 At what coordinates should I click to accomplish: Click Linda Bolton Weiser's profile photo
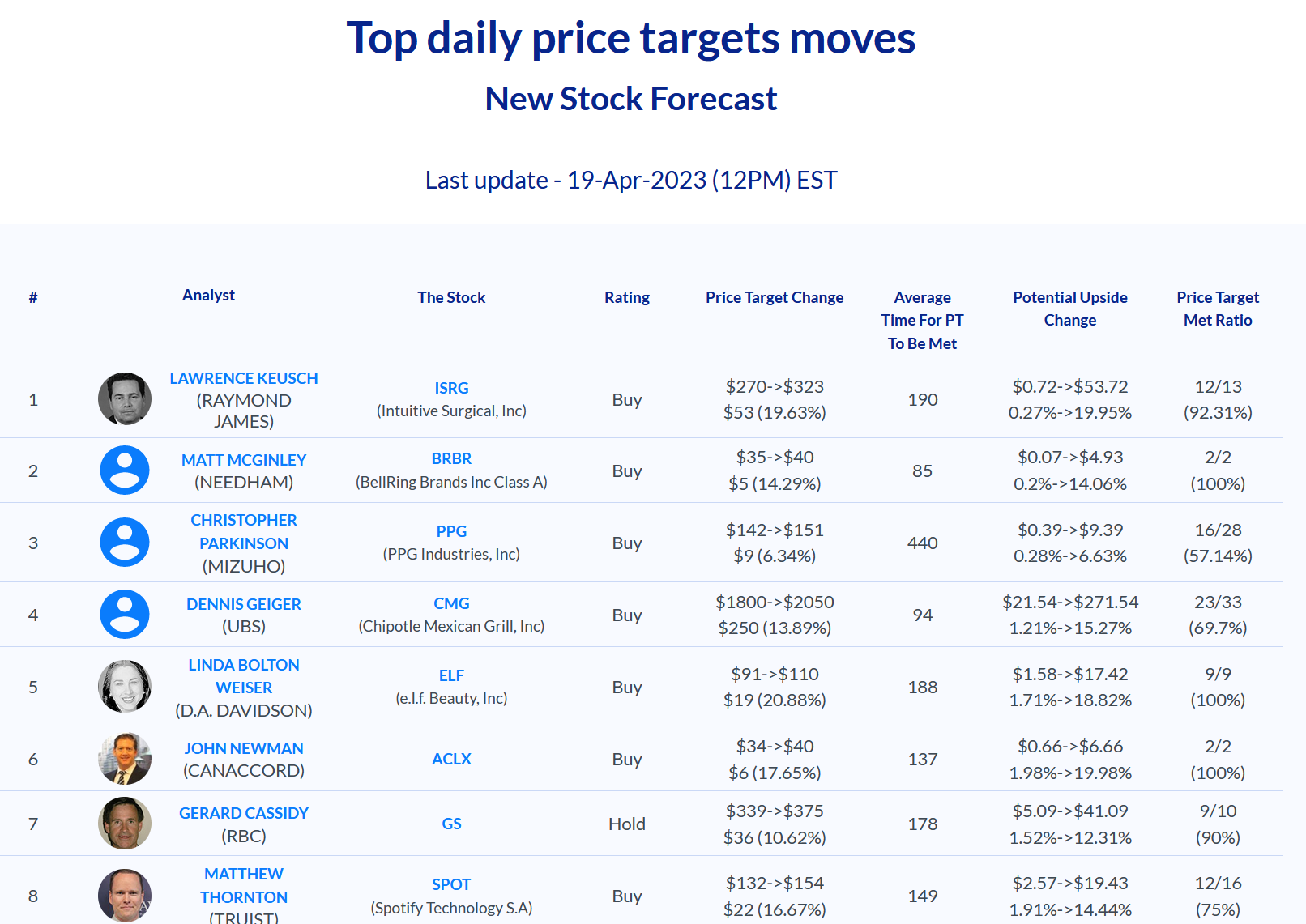(125, 687)
